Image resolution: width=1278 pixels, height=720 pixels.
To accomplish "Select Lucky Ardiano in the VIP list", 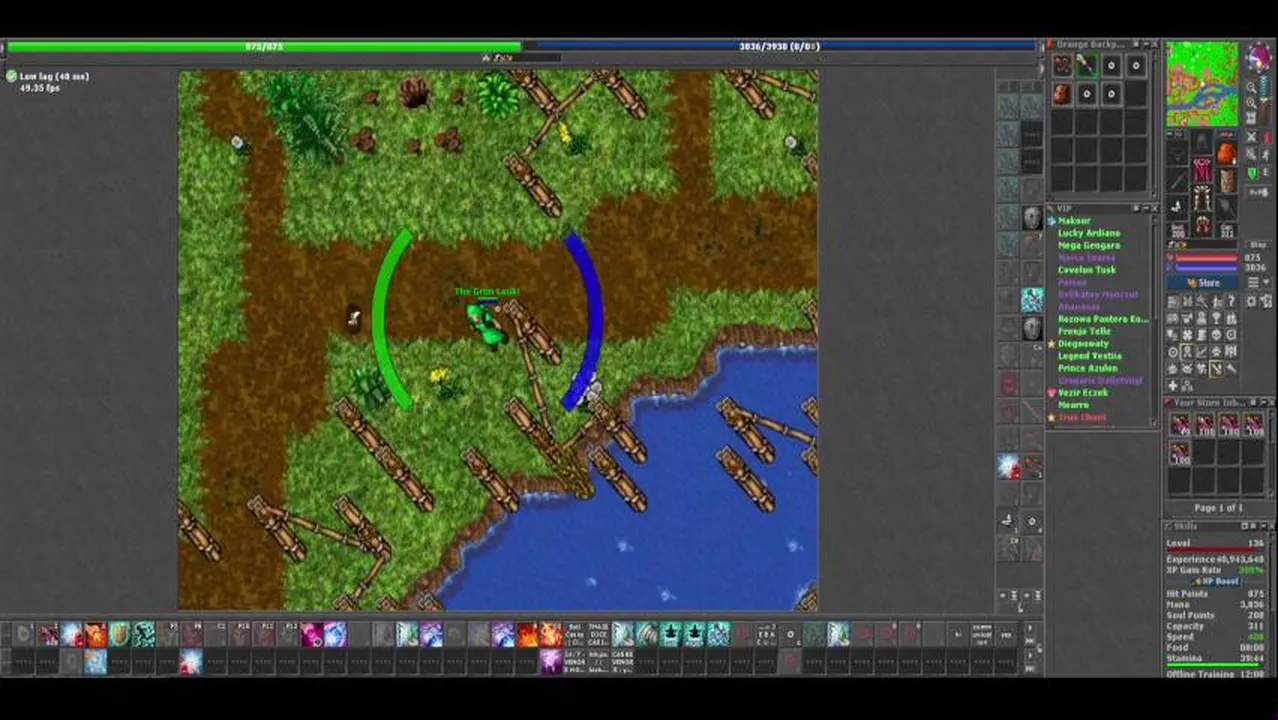I will 1089,232.
